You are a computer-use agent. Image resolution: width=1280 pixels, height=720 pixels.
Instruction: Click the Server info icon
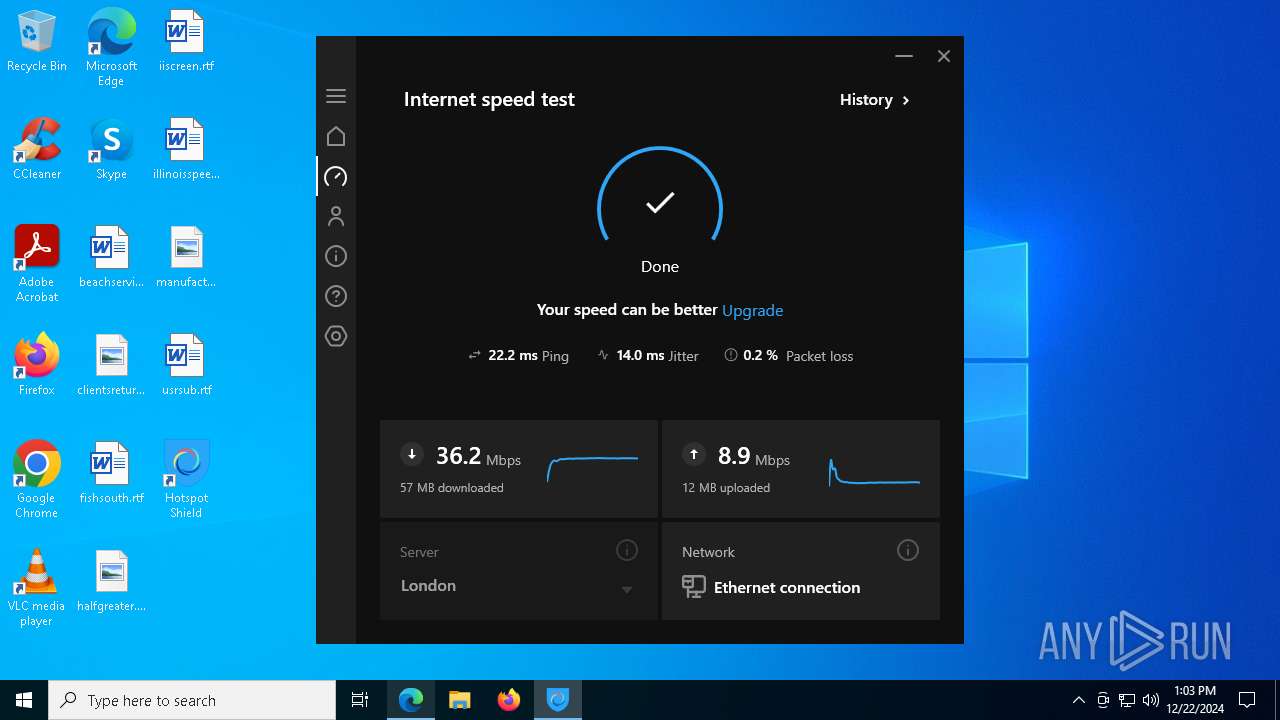pyautogui.click(x=627, y=550)
